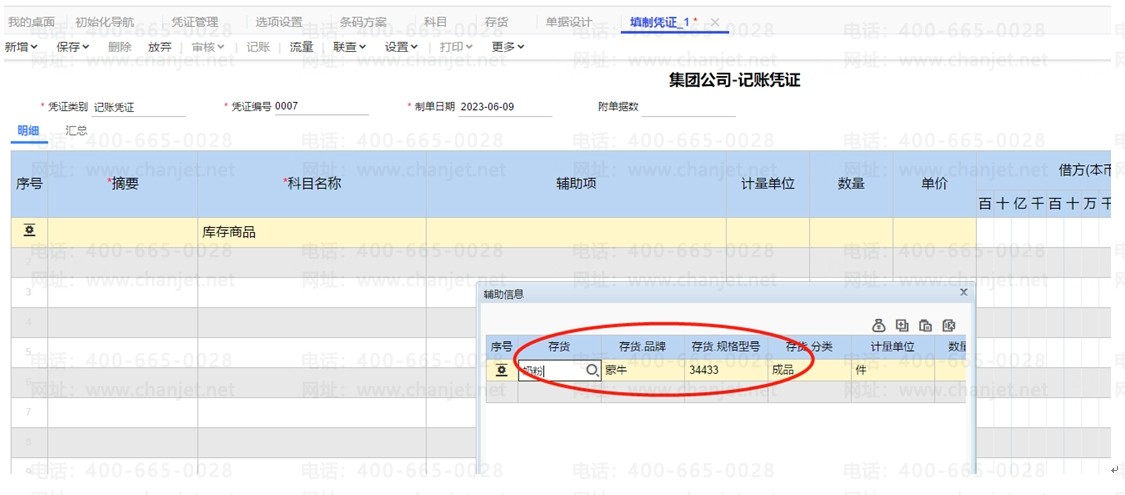The width and height of the screenshot is (1125, 495).
Task: Switch to the 初始化导航 tab
Action: 104,22
